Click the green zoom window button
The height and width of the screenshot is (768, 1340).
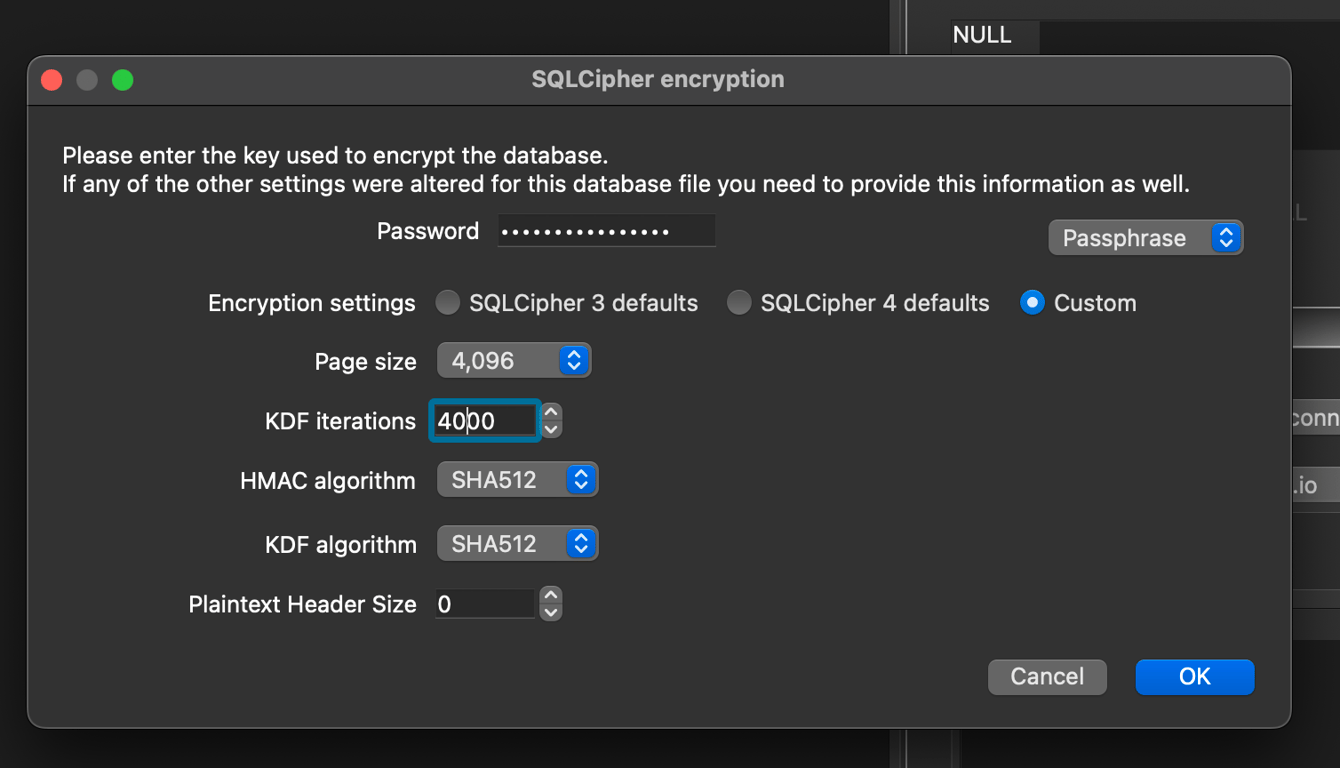[123, 80]
